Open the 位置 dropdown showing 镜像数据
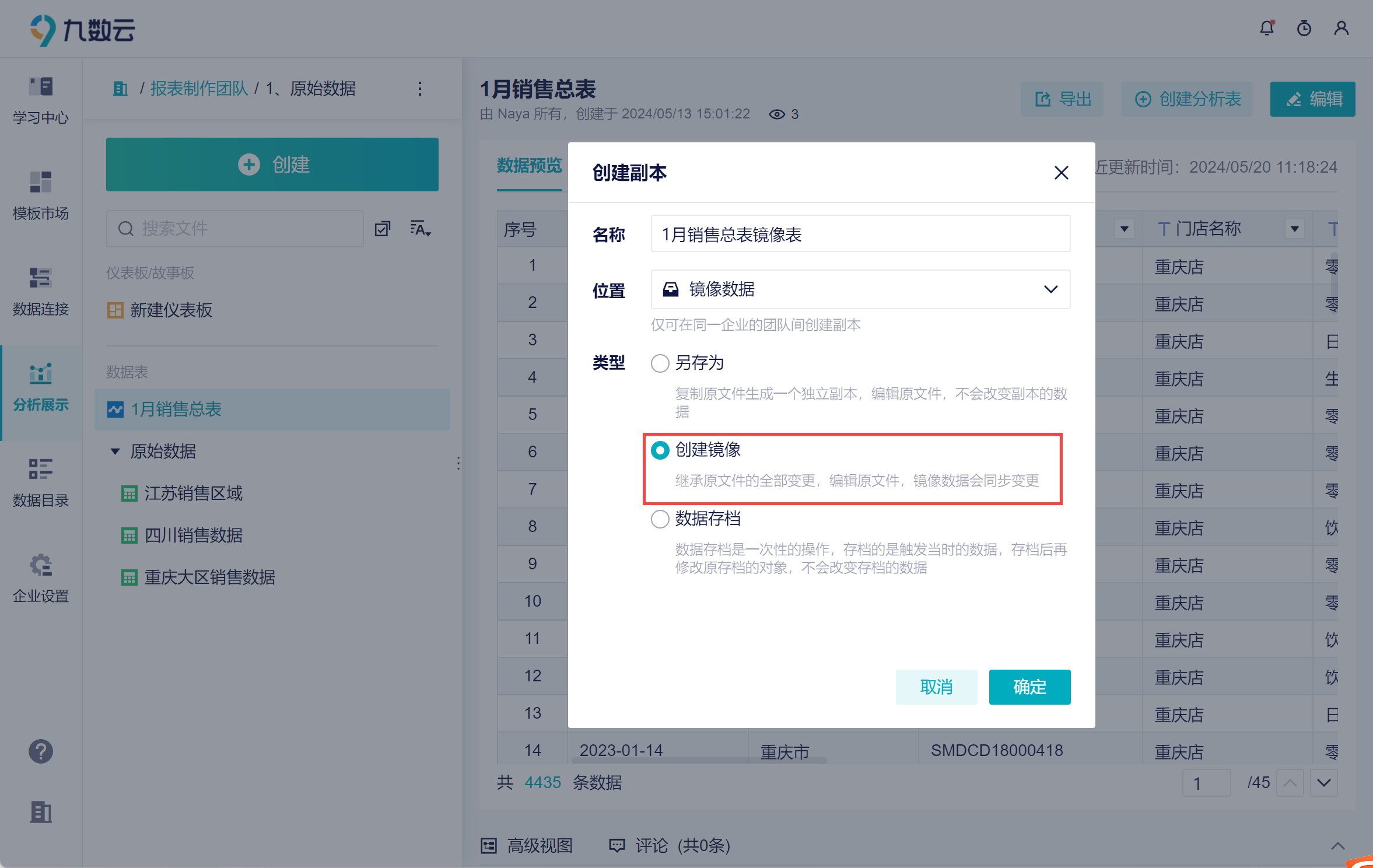Image resolution: width=1373 pixels, height=868 pixels. click(860, 289)
